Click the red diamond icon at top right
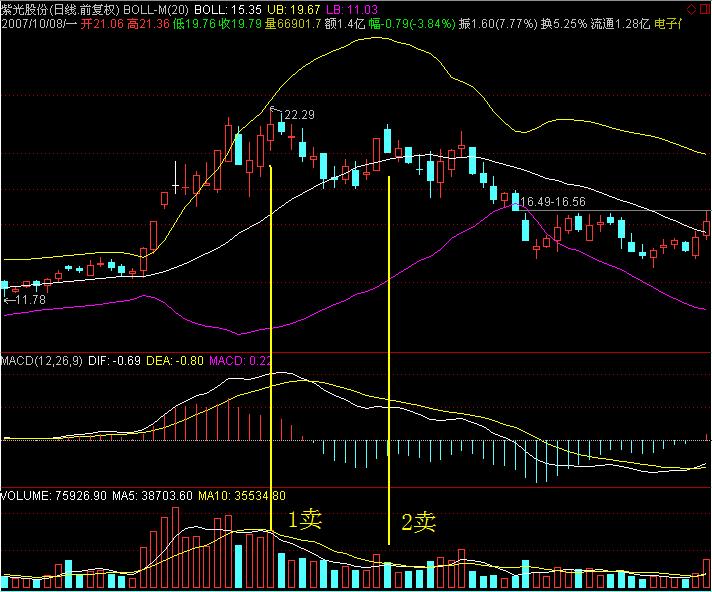Viewport: 712px width, 592px height. tap(690, 8)
